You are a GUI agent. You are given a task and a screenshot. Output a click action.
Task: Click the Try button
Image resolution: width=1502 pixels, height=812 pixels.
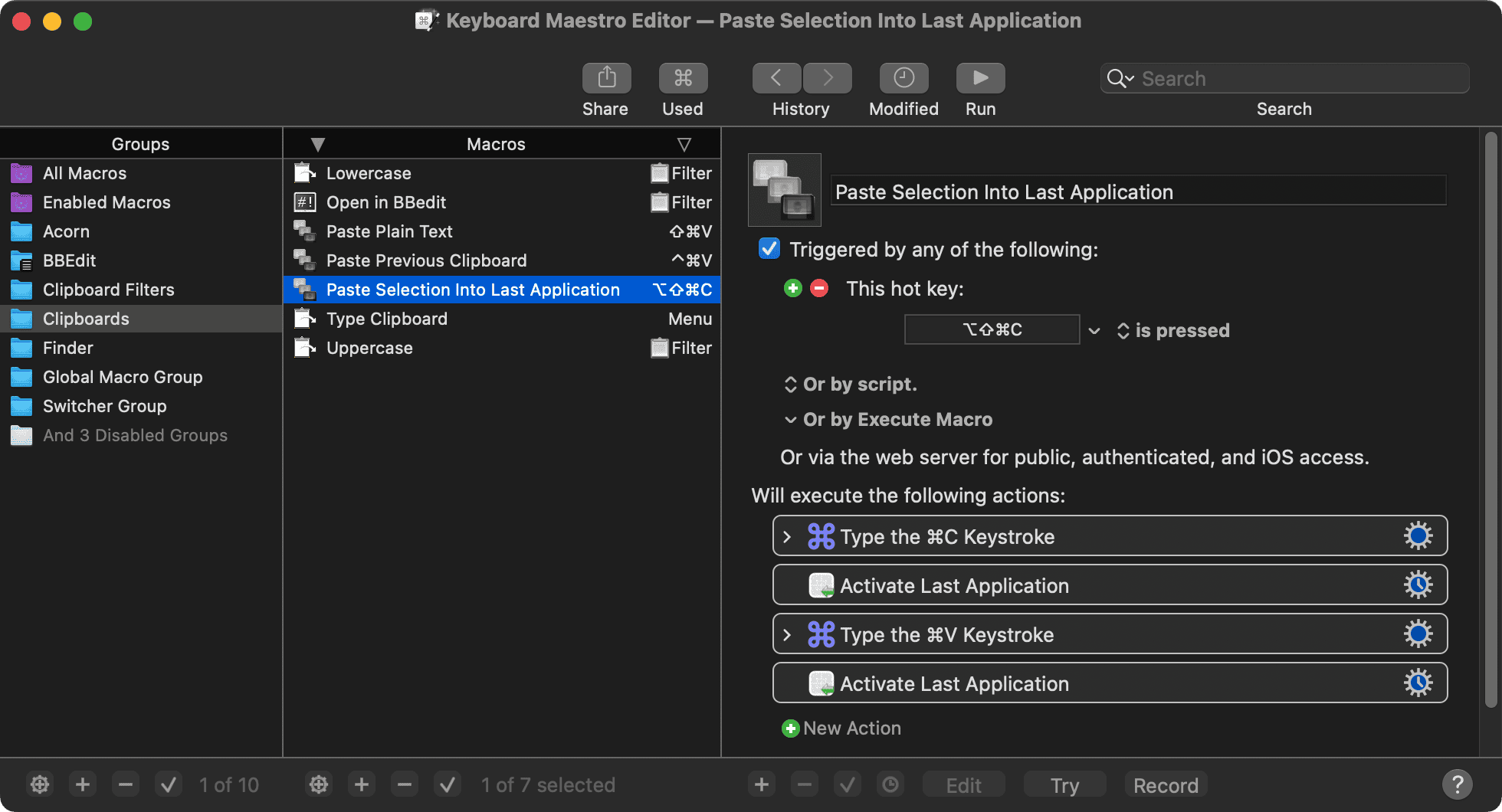pyautogui.click(x=1064, y=784)
